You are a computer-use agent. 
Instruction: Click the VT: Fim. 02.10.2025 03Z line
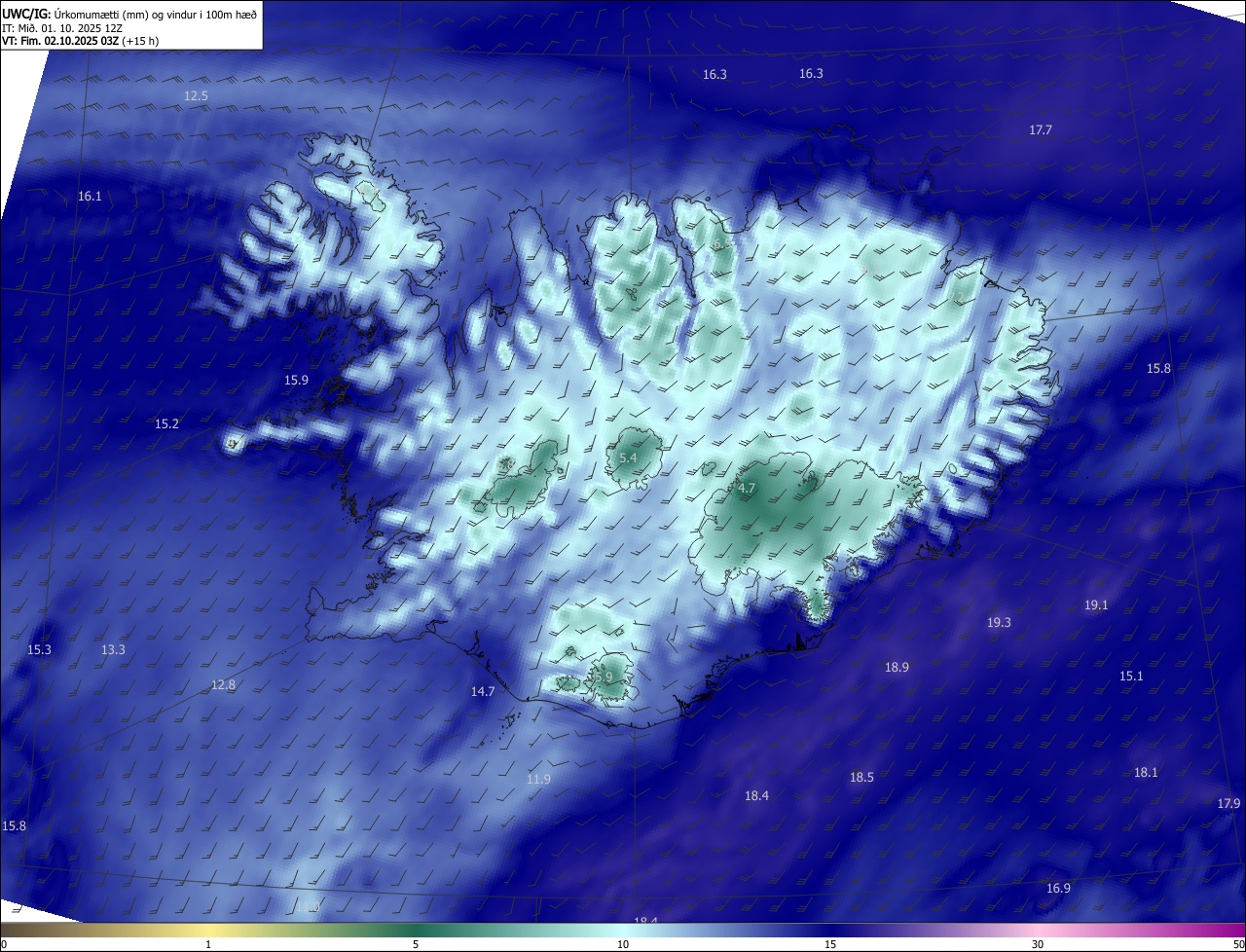tap(80, 41)
